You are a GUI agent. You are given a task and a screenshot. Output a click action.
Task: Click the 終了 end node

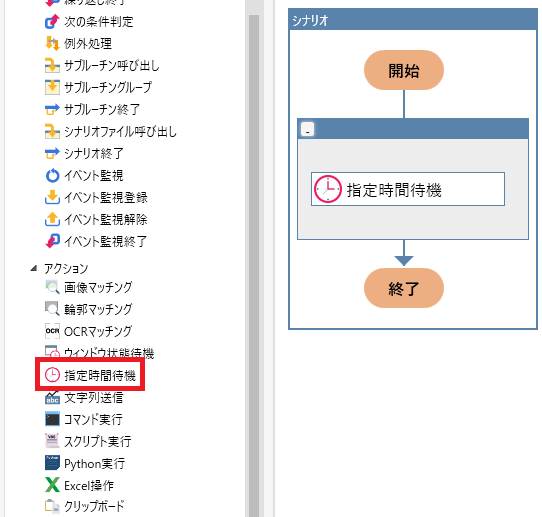click(404, 288)
